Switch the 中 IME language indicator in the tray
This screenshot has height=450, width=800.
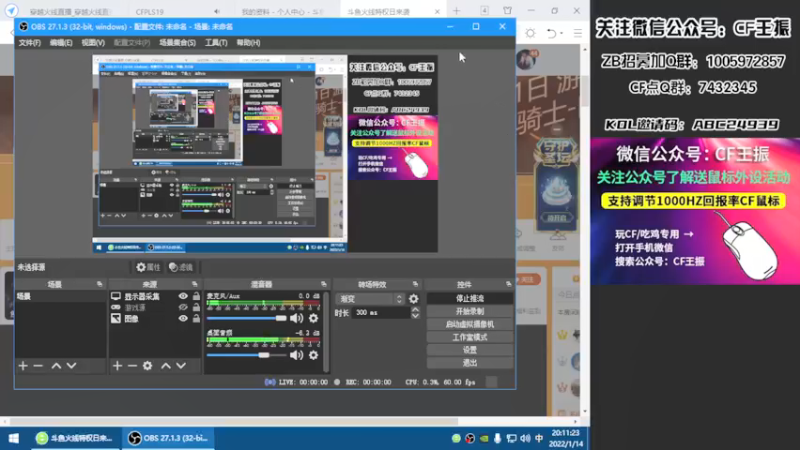click(539, 438)
